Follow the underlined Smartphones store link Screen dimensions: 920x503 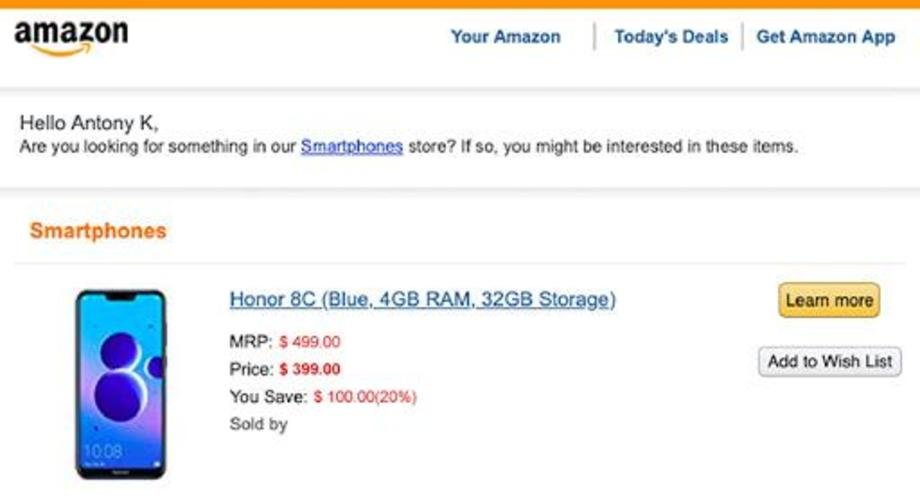click(351, 146)
